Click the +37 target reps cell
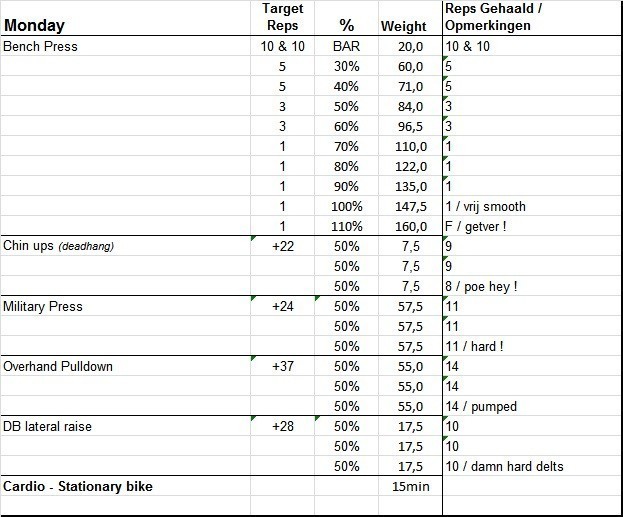 click(283, 366)
